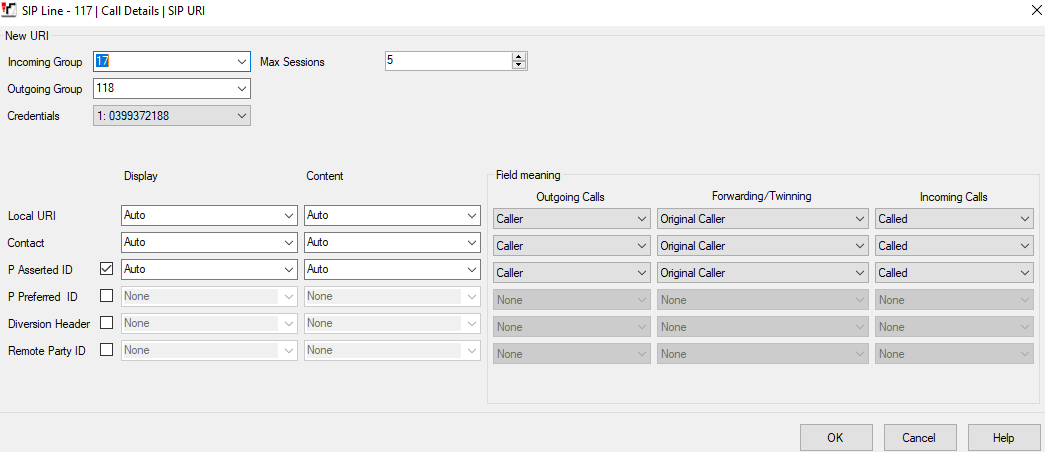
Task: Click the Max Sessions label
Action: pyautogui.click(x=292, y=62)
